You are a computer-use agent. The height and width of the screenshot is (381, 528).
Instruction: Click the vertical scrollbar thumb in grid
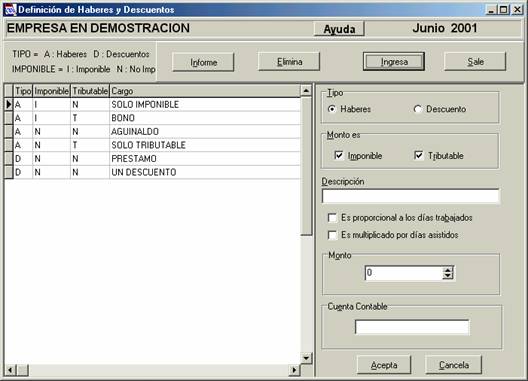click(306, 166)
